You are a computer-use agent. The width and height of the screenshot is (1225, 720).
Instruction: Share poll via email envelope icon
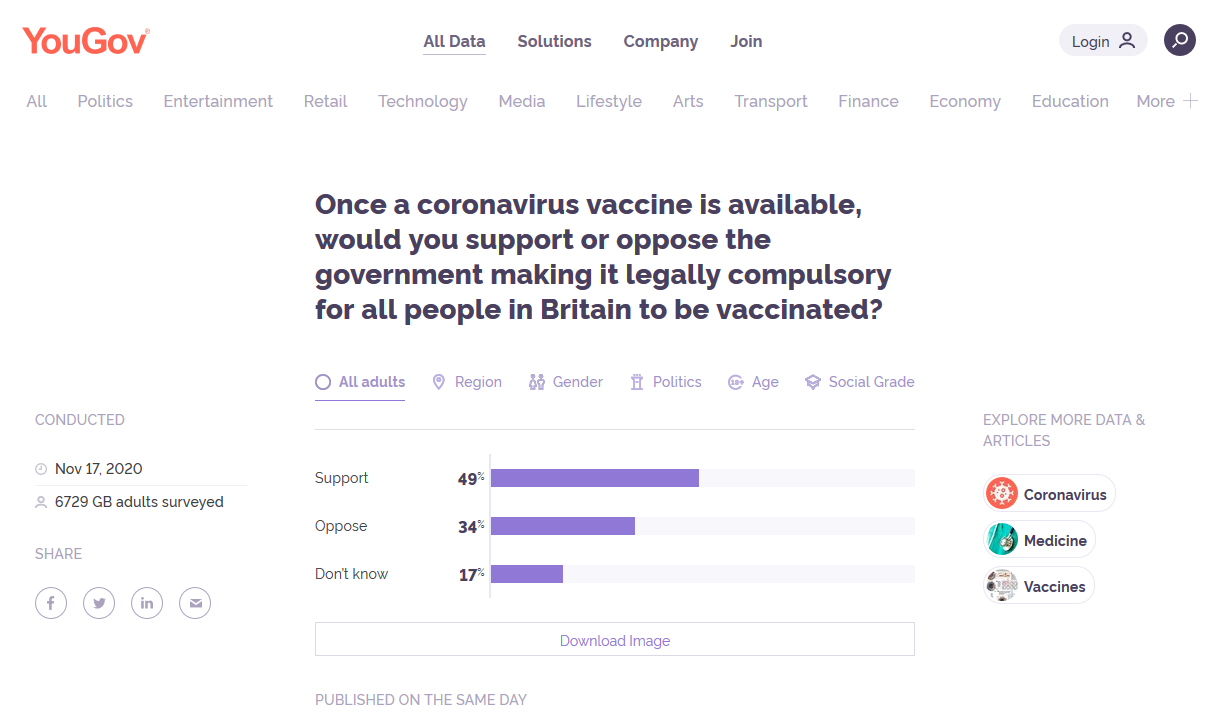pyautogui.click(x=195, y=603)
